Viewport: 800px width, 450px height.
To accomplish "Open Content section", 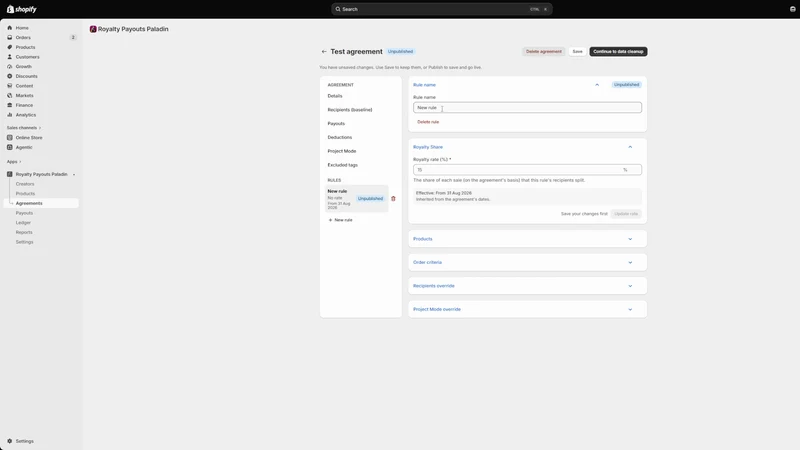I will [24, 86].
